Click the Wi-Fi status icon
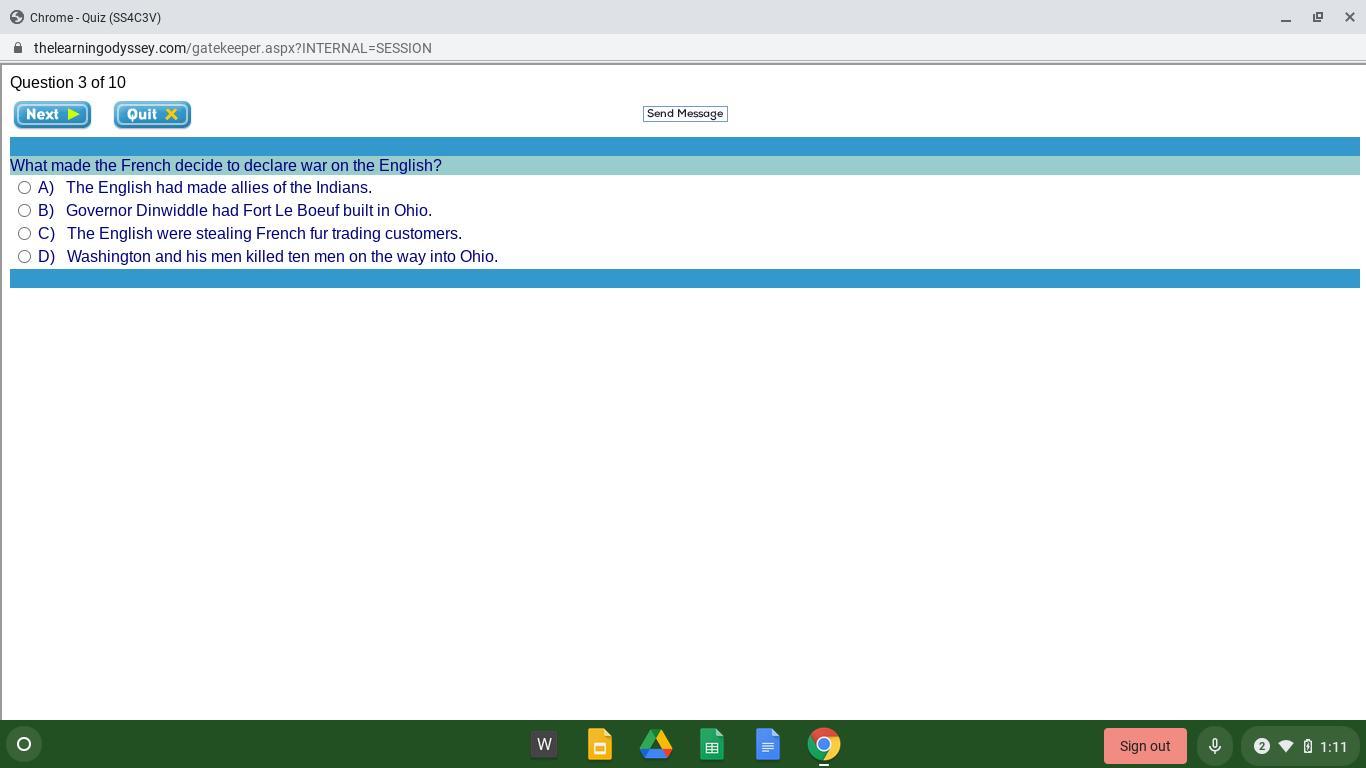Image resolution: width=1366 pixels, height=768 pixels. [1286, 746]
